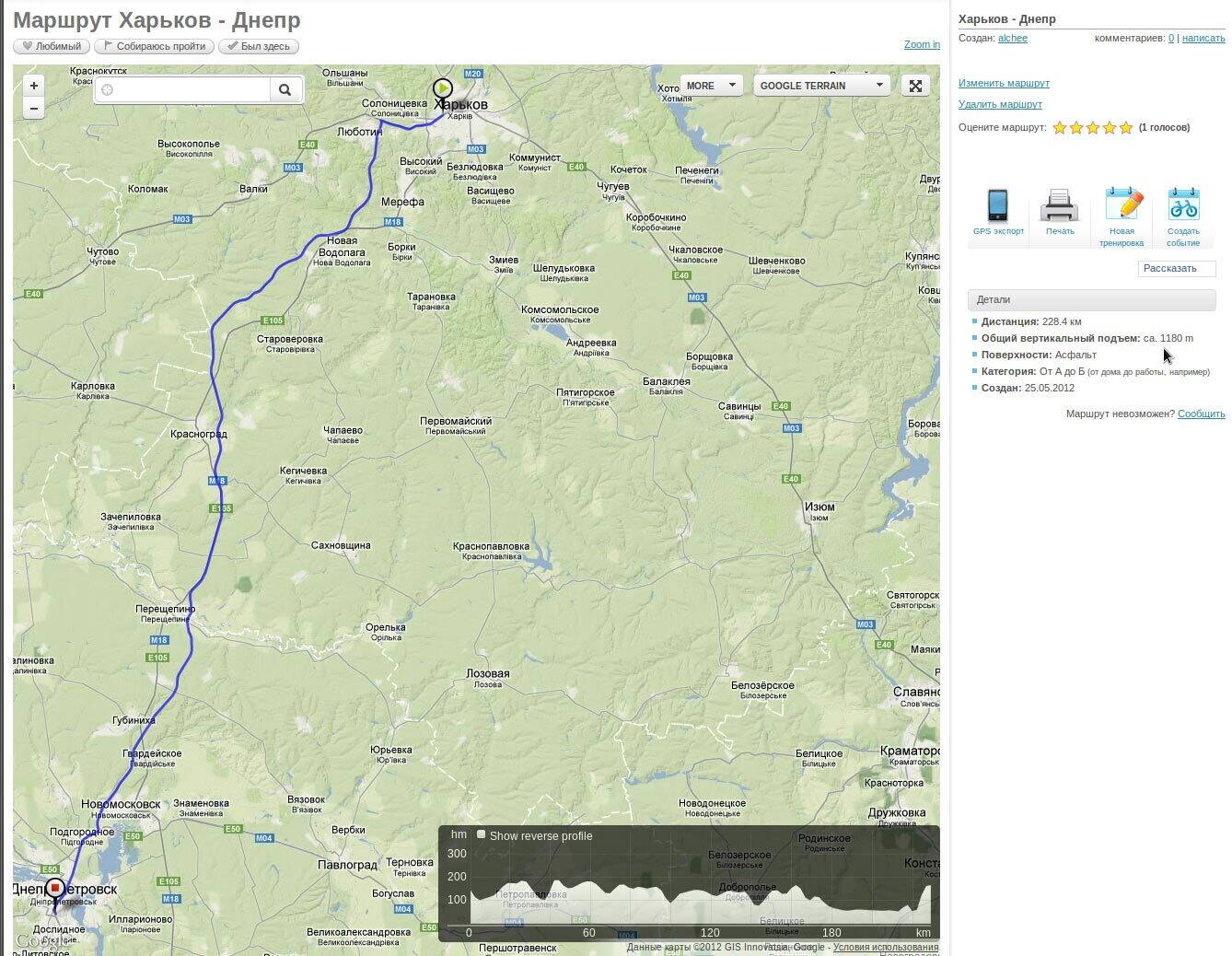Open GPS export phone icon

coord(997,205)
